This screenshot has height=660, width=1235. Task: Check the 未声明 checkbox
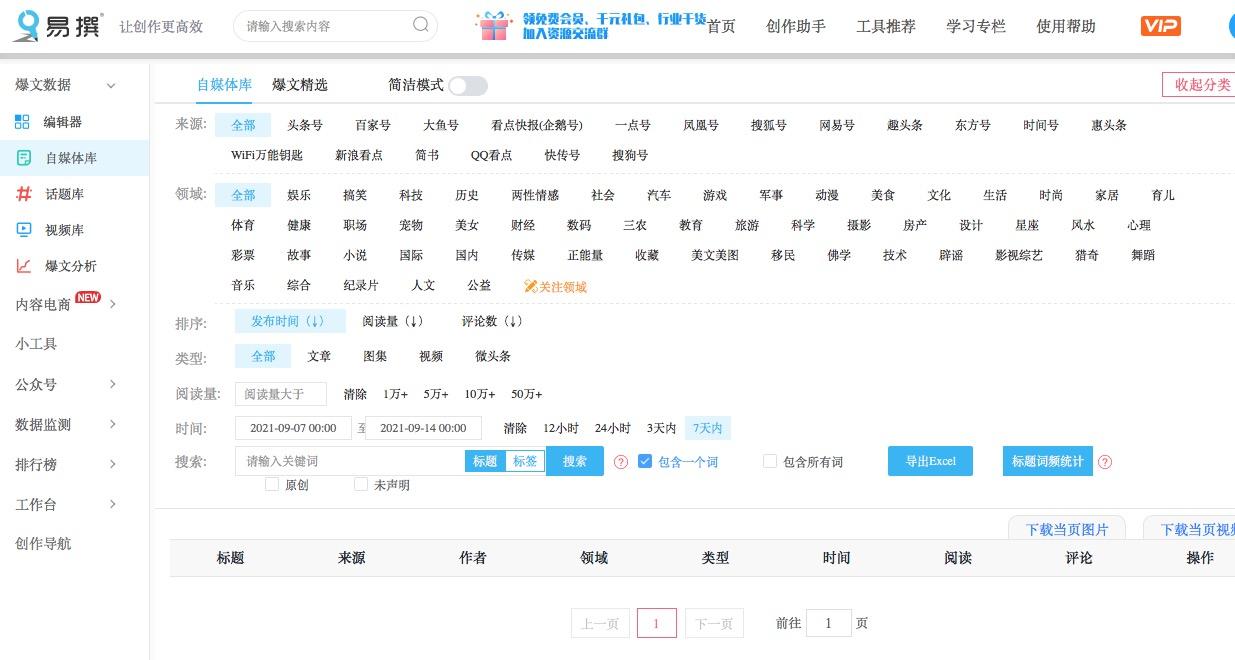click(361, 484)
